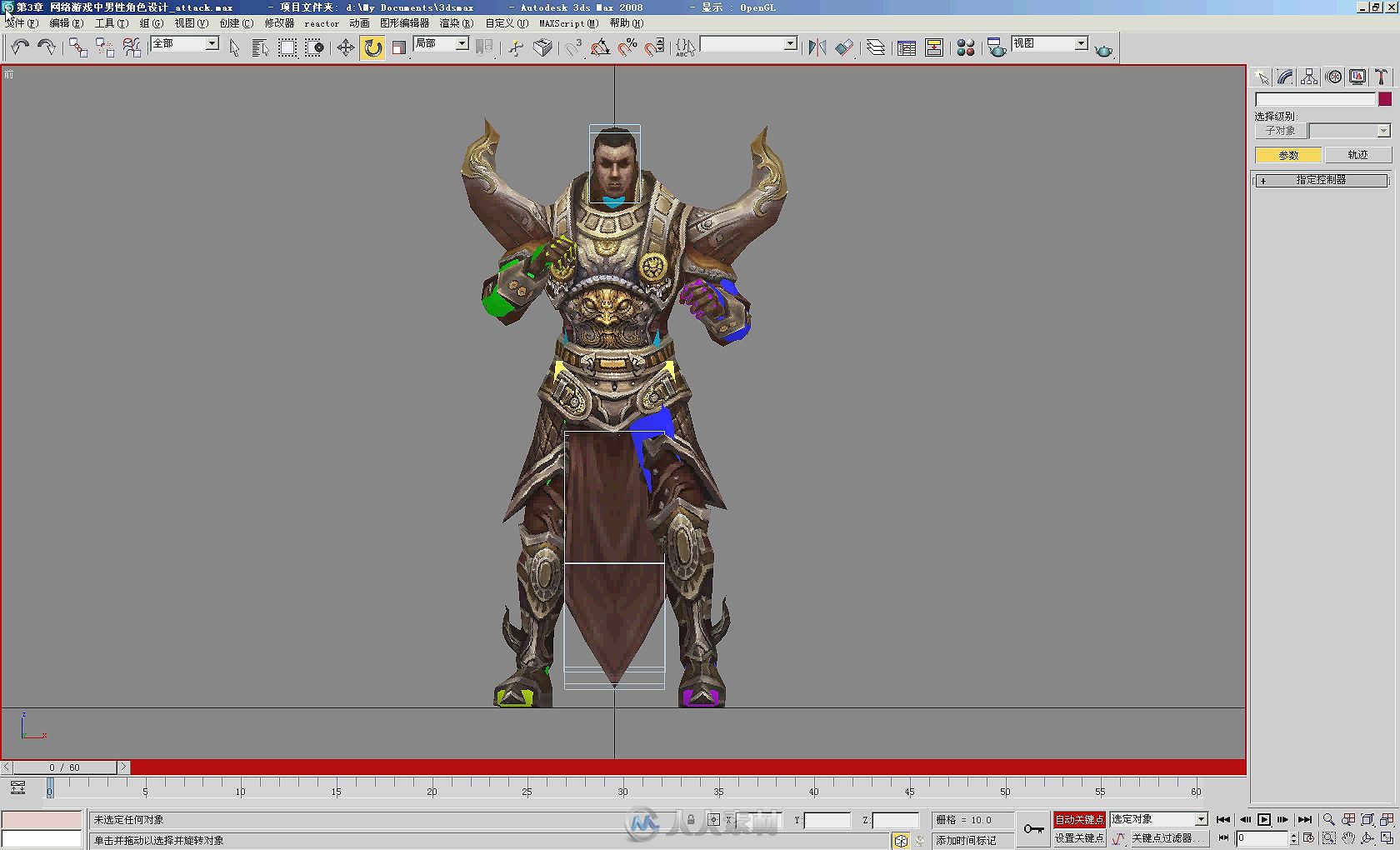Click the Redo arrow icon
The height and width of the screenshot is (850, 1400).
[47, 47]
